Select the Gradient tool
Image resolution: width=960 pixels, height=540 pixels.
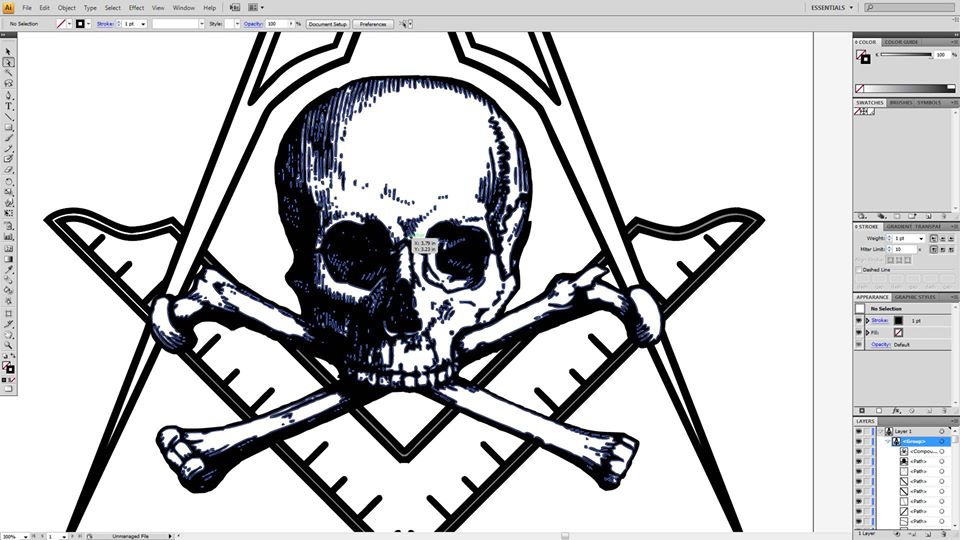9,259
